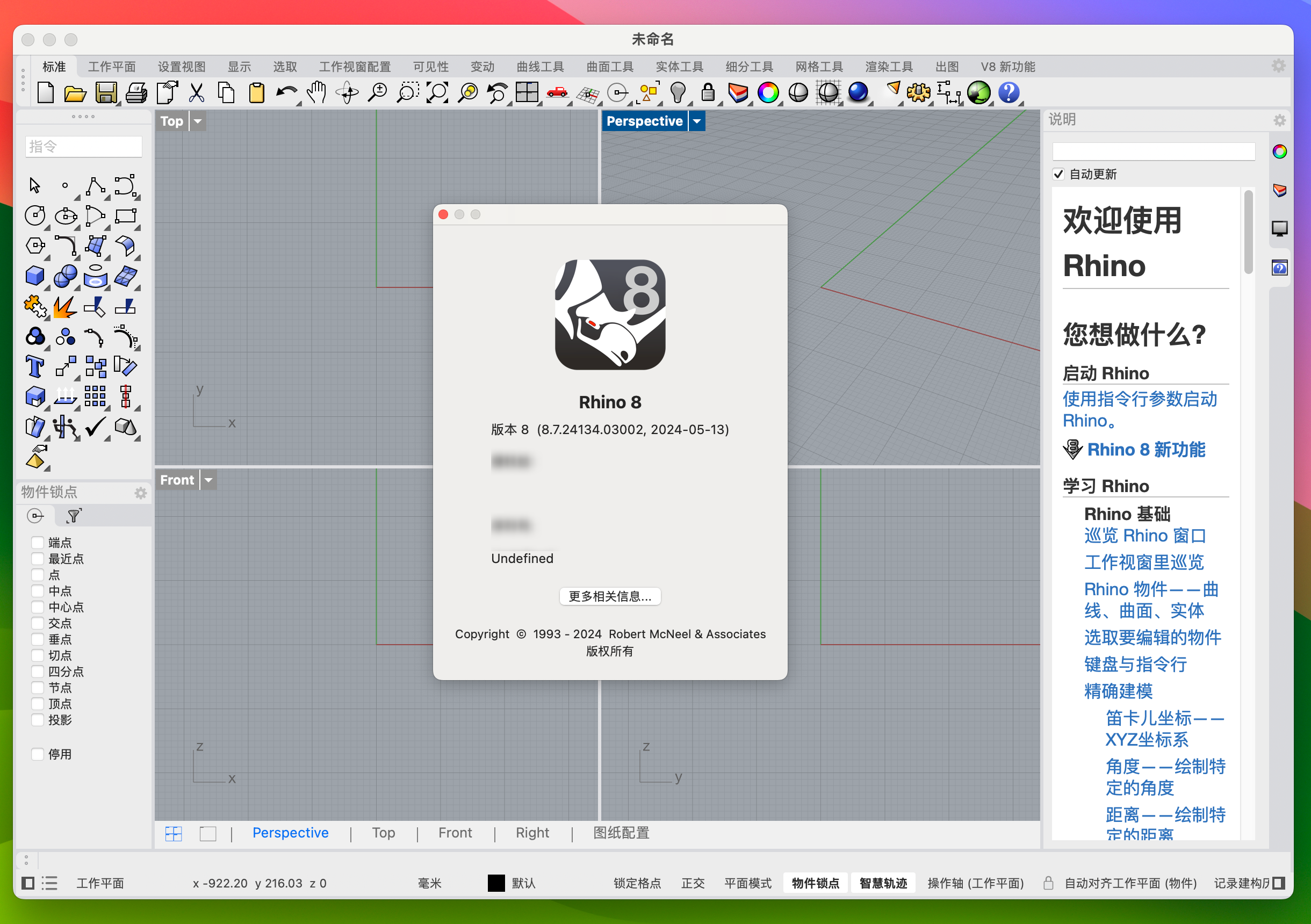Click the Grasshopper icon in toolbar
Screen dimensions: 1311x924
coord(978,92)
